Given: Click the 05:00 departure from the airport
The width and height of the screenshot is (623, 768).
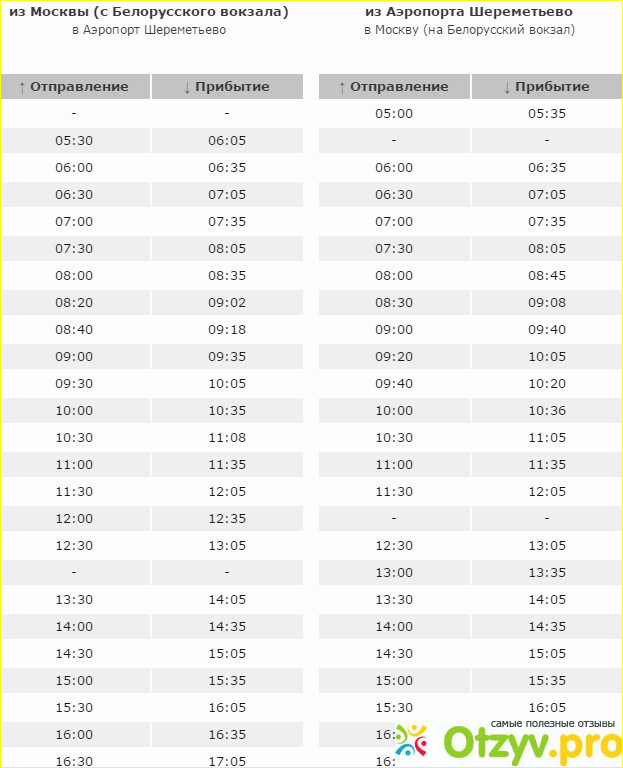Looking at the screenshot, I should (x=394, y=114).
